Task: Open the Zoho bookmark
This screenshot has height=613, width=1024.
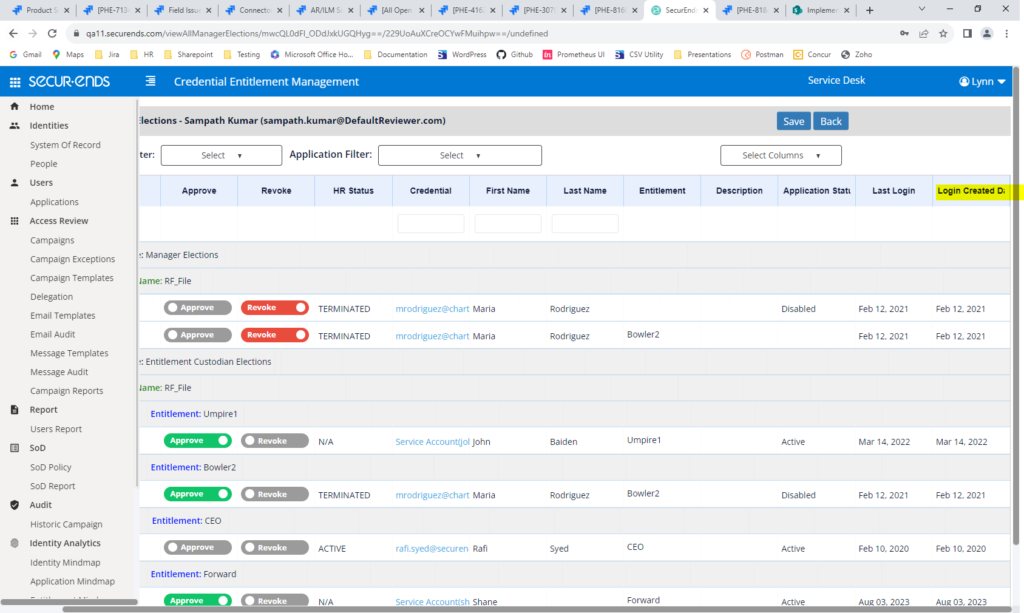Action: pos(856,55)
